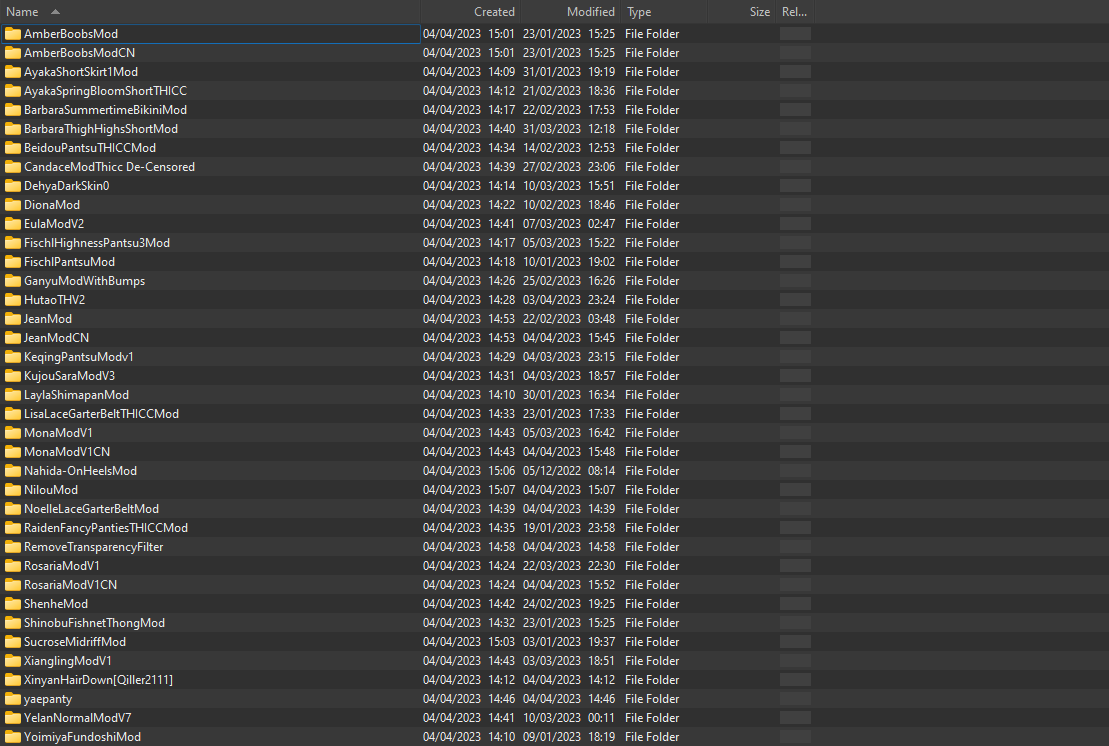The width and height of the screenshot is (1109, 746).
Task: Click Modified date 10/03/2023 00:11
Action: [569, 718]
